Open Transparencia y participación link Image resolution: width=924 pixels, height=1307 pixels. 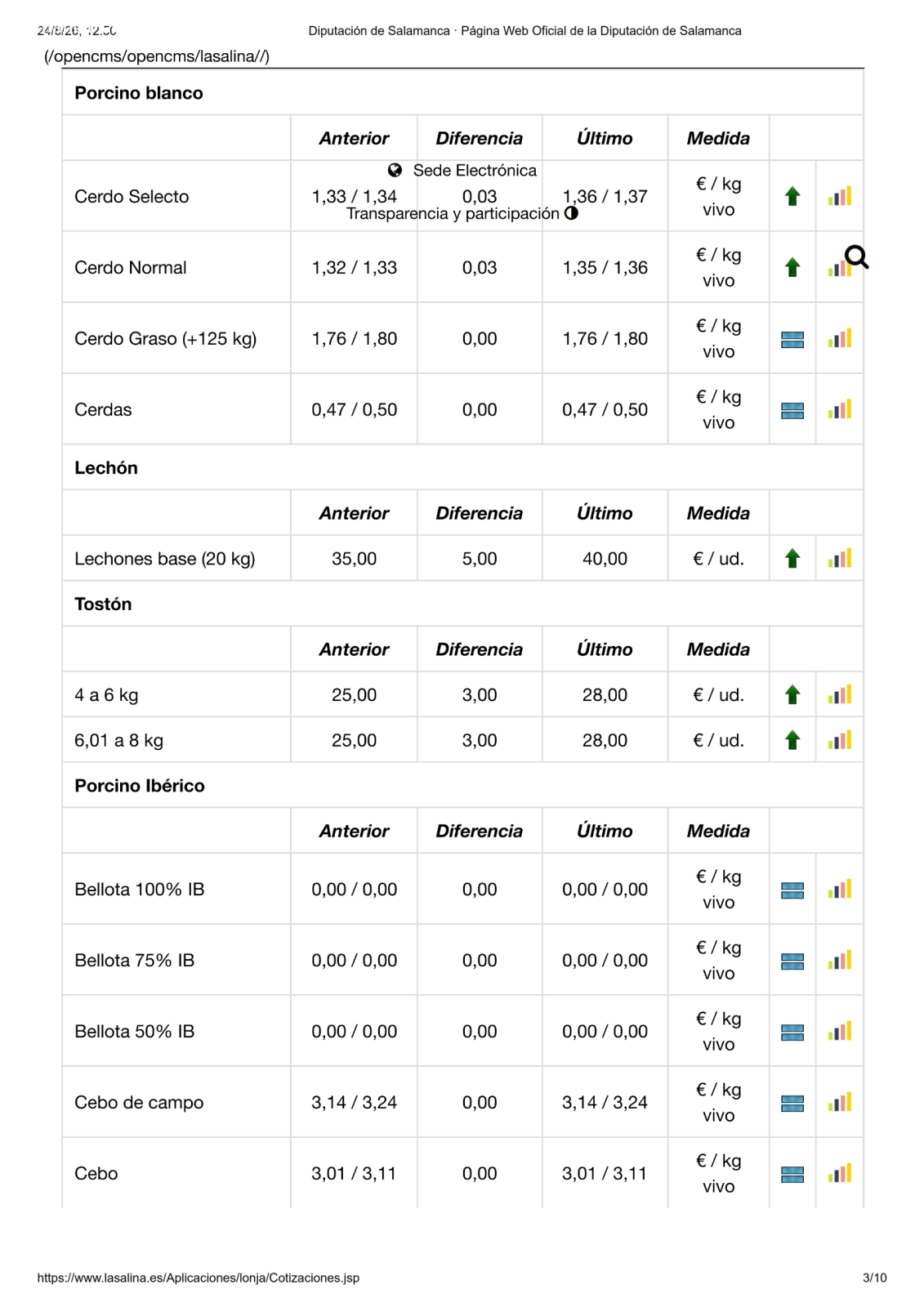453,213
